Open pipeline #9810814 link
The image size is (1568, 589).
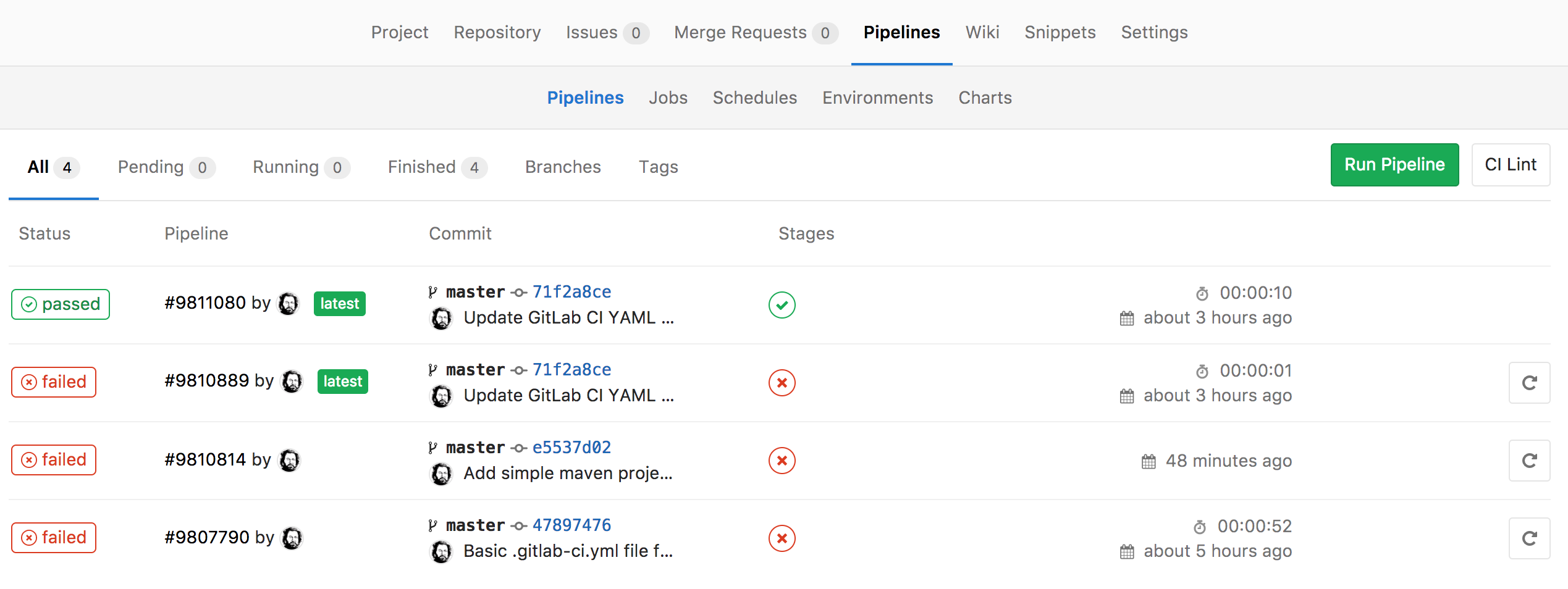tap(205, 459)
